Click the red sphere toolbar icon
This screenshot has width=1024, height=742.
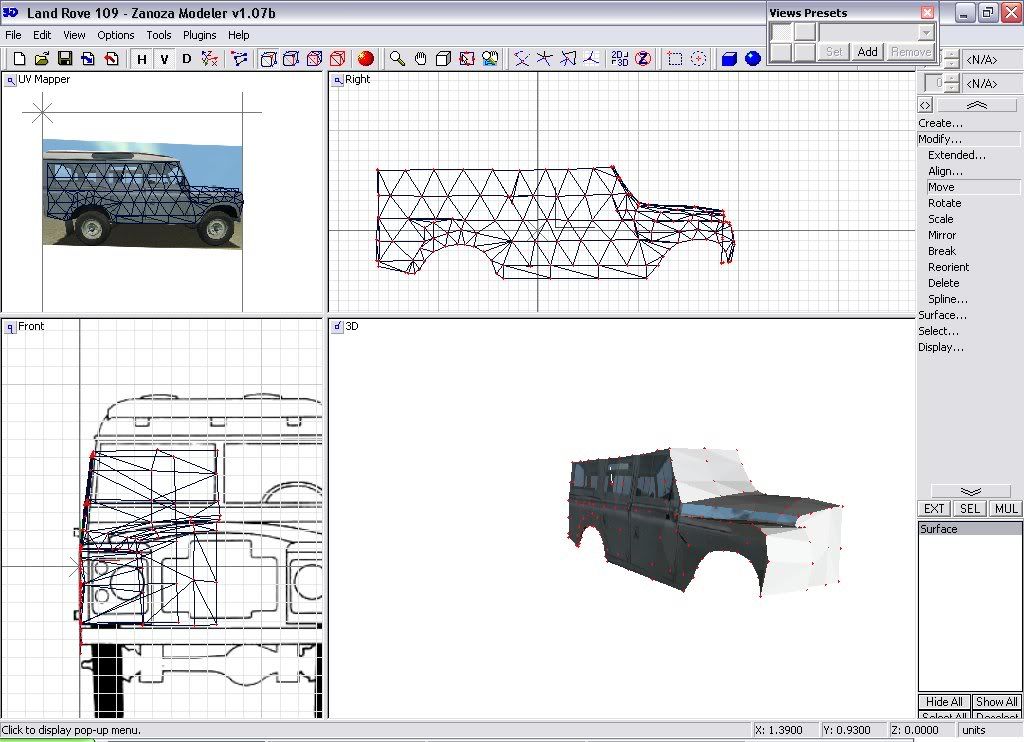[x=366, y=59]
